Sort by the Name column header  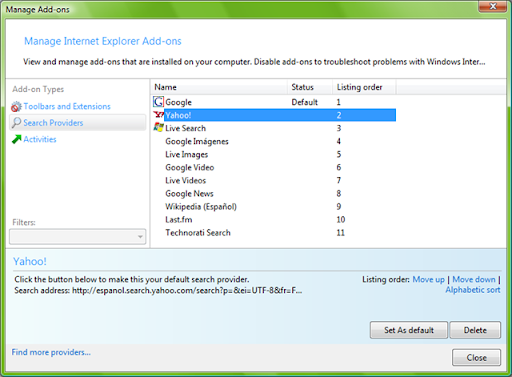(219, 87)
